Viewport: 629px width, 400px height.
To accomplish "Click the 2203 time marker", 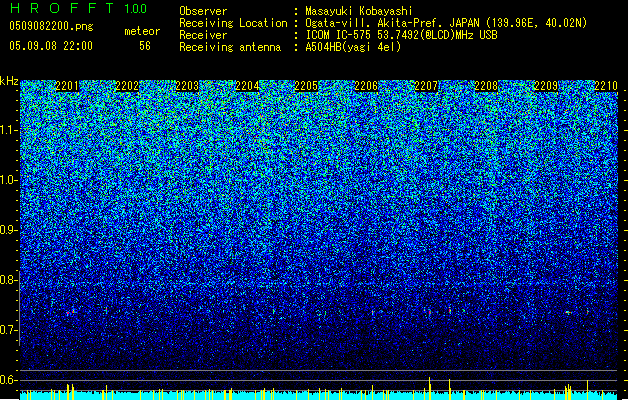I will tap(187, 86).
